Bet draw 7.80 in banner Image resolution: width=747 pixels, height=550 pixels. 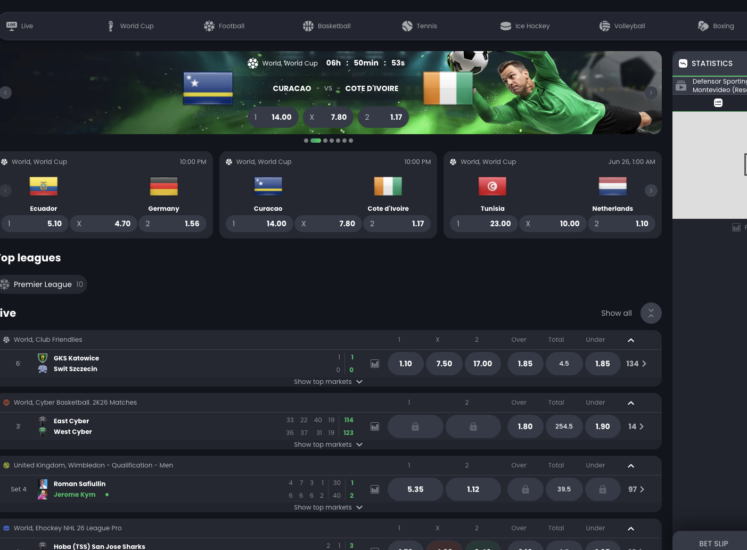(x=328, y=117)
